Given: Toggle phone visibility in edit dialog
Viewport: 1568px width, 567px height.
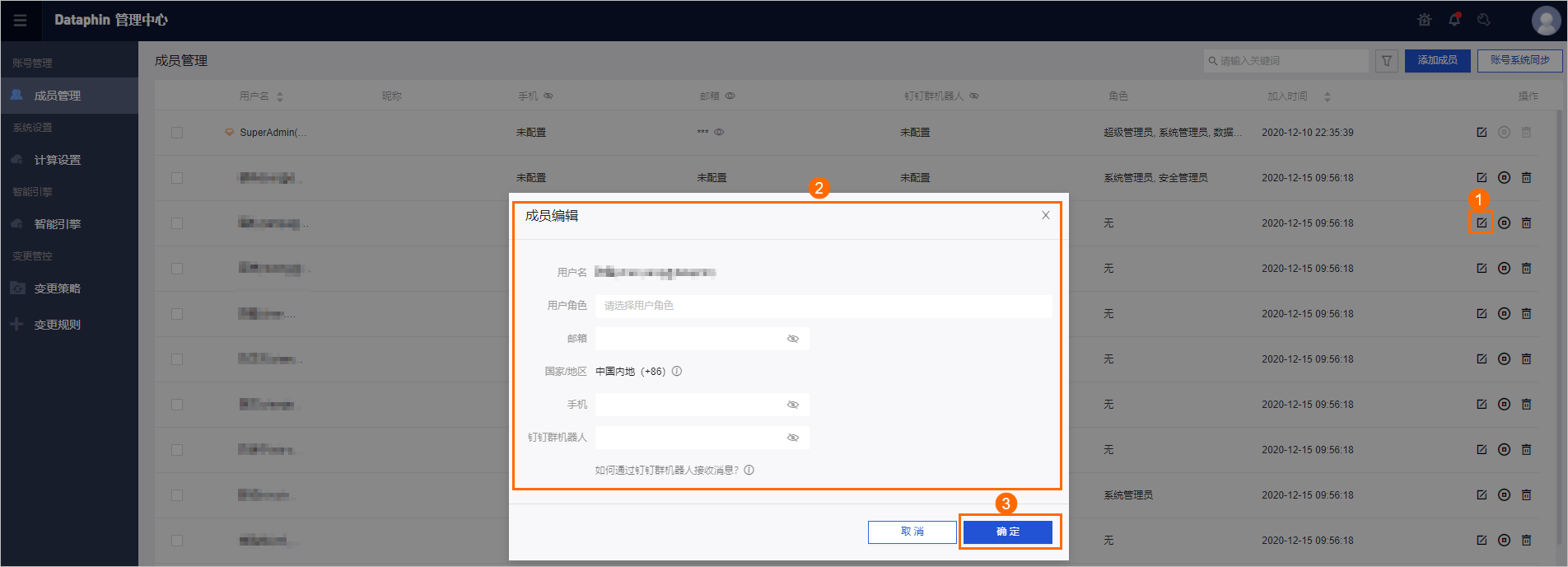Looking at the screenshot, I should [793, 405].
